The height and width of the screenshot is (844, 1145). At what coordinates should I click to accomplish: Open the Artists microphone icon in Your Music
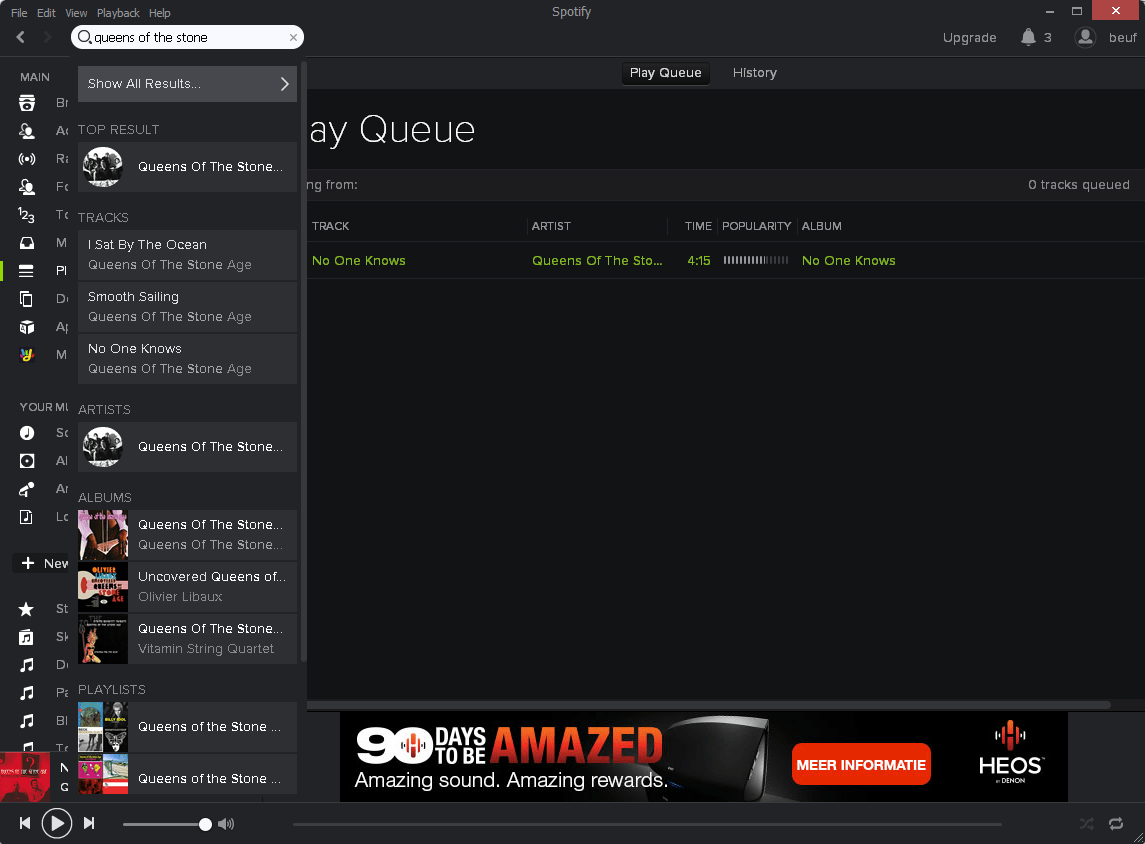pyautogui.click(x=27, y=489)
